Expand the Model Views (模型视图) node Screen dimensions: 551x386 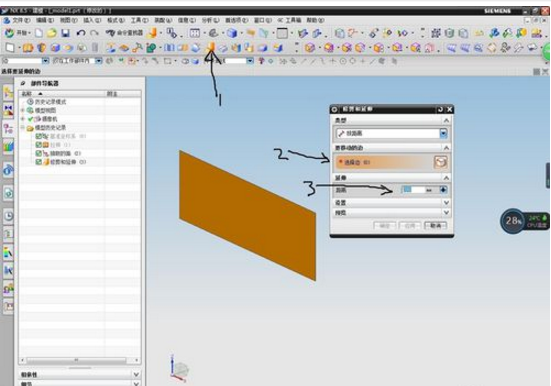click(23, 110)
